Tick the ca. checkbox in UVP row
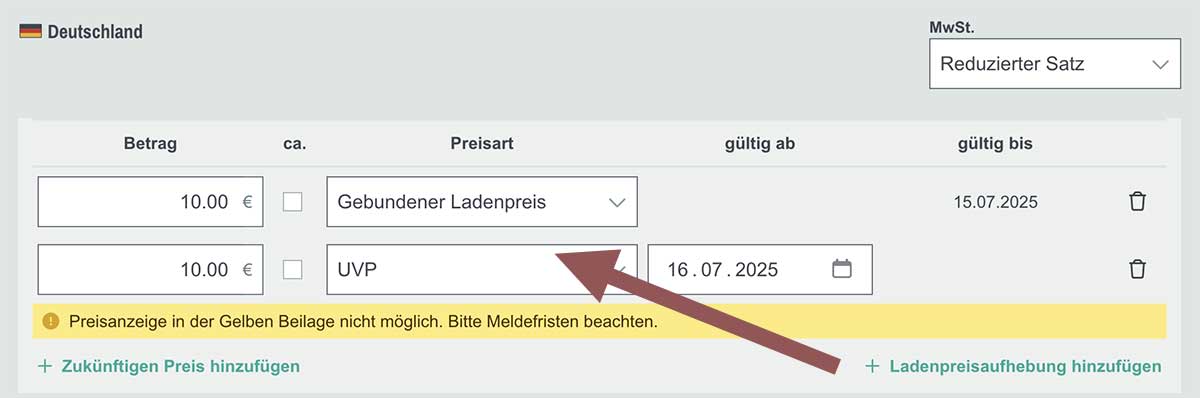Image resolution: width=1200 pixels, height=398 pixels. [x=292, y=269]
